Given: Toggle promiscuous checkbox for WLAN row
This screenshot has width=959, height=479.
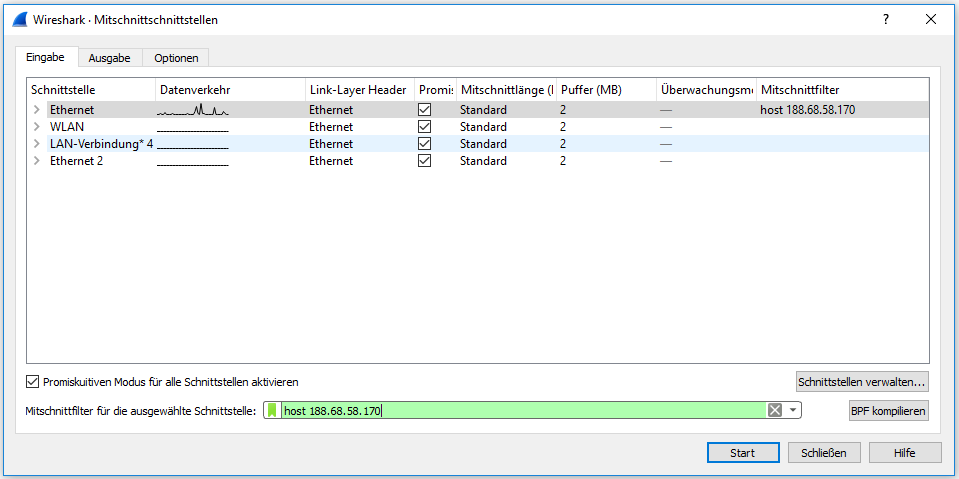Looking at the screenshot, I should (x=425, y=127).
